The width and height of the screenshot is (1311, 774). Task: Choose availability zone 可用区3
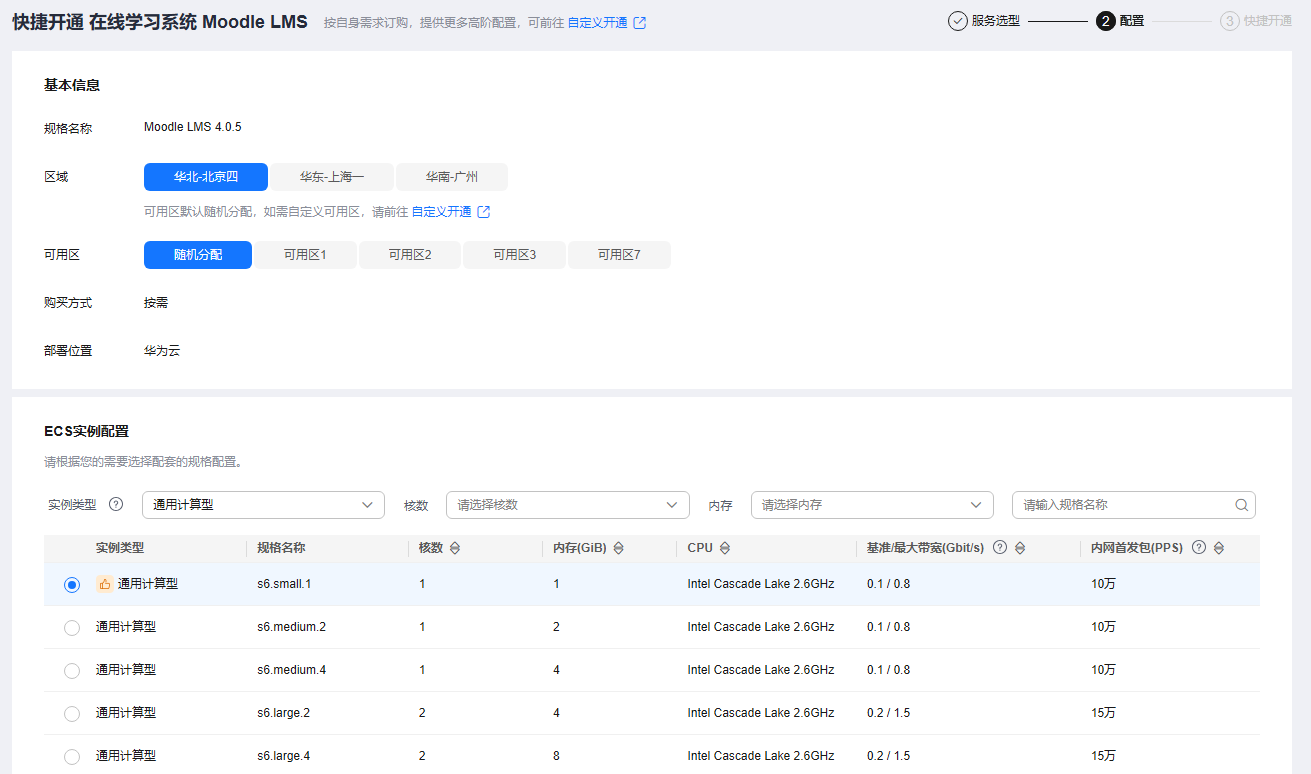515,255
